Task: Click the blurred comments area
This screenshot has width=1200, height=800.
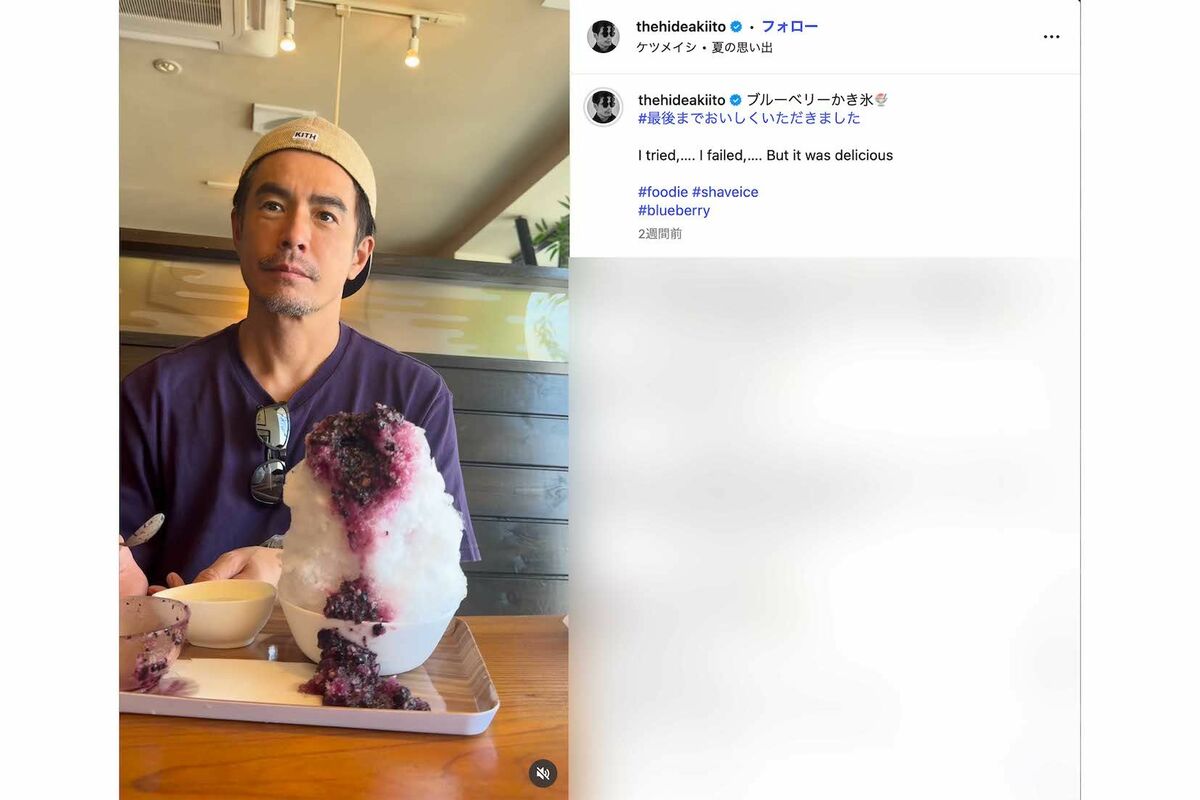Action: coord(825,528)
